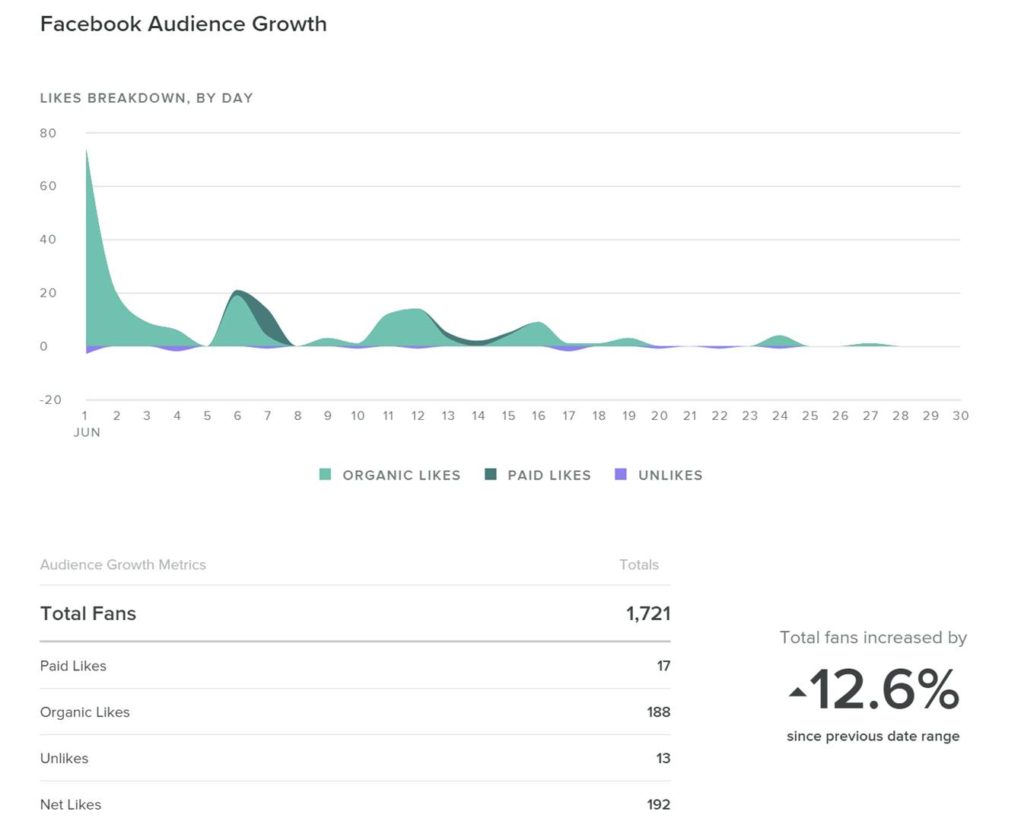Image resolution: width=1024 pixels, height=834 pixels.
Task: Click the small organic bump at day 24
Action: tap(780, 340)
